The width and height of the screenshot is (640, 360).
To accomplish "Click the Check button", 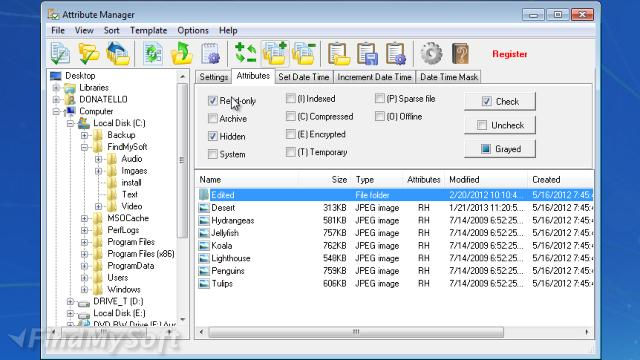I will pos(500,101).
